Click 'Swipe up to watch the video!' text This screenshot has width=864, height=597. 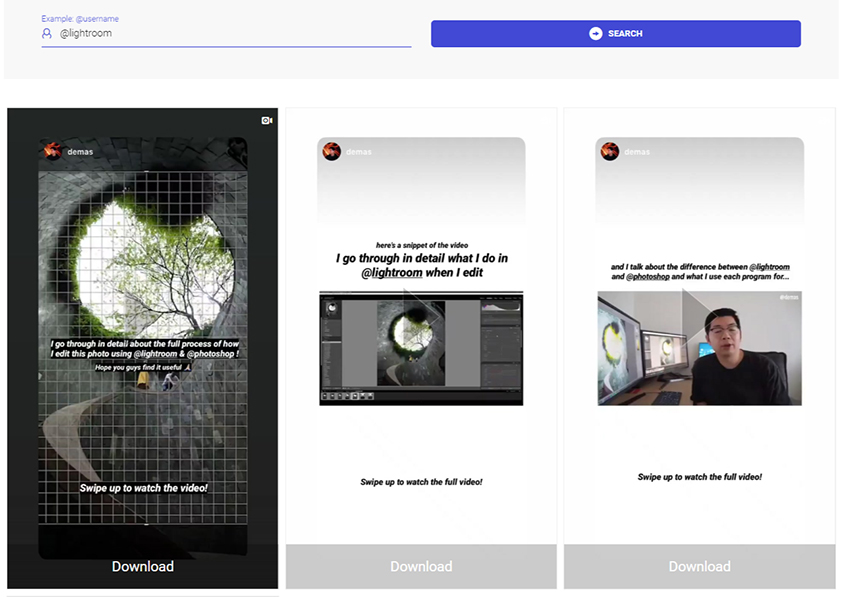click(143, 488)
